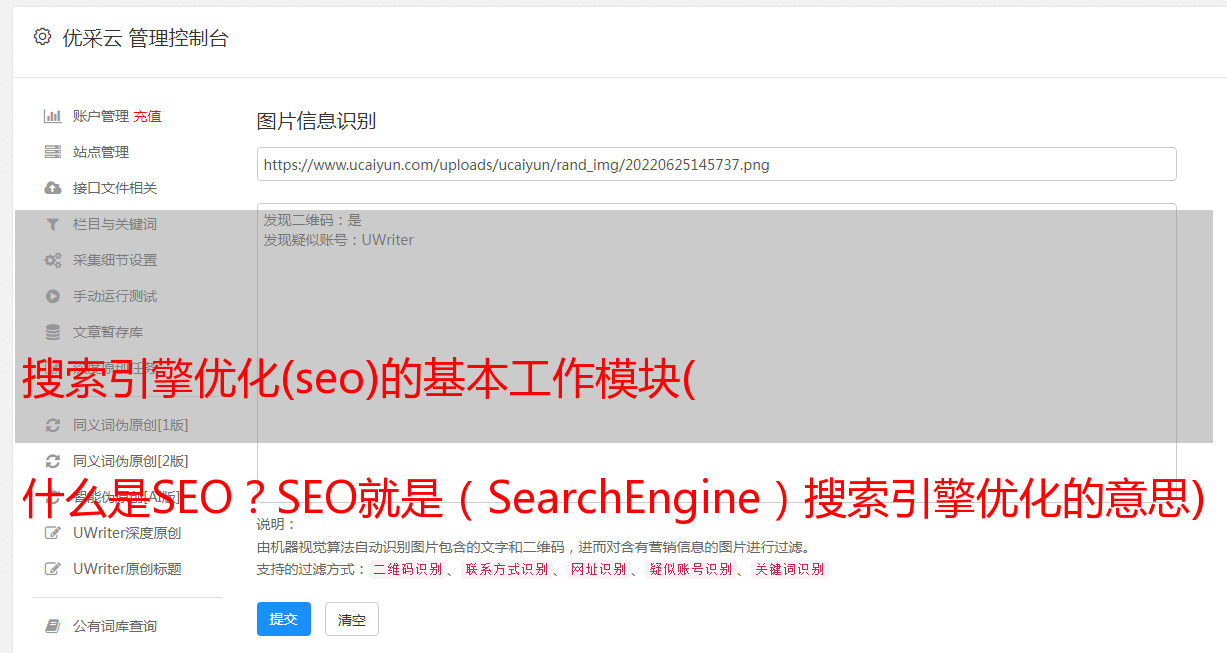Click the 发现疑似账号：UWriter result line

[x=338, y=240]
